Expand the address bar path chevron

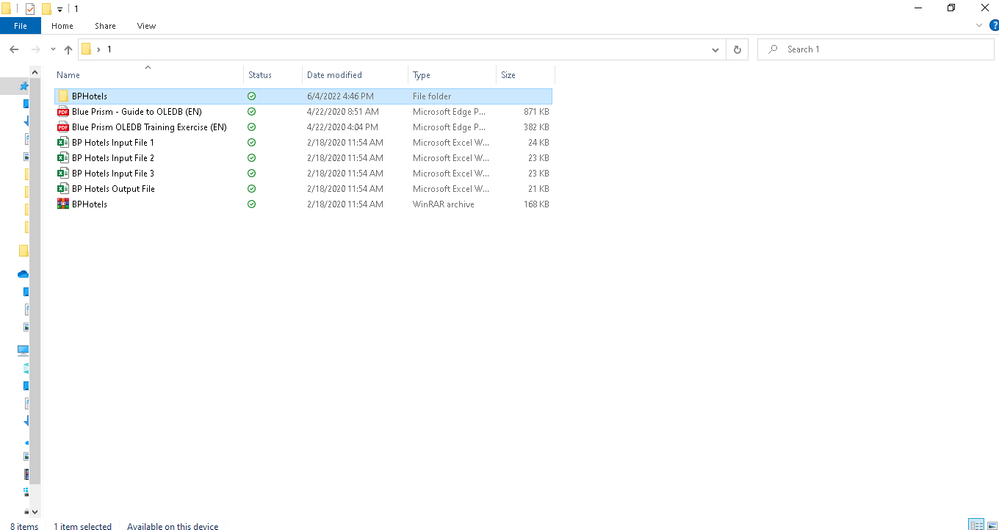[99, 49]
